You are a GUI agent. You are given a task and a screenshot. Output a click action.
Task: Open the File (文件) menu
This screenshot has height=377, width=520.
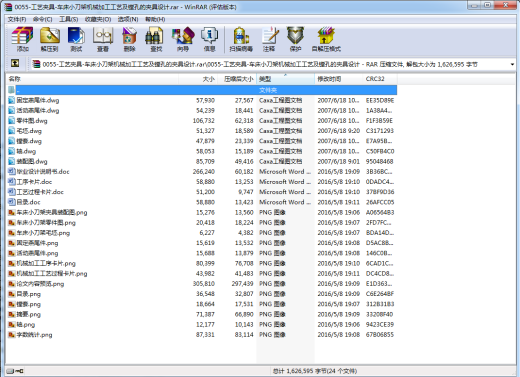17,19
